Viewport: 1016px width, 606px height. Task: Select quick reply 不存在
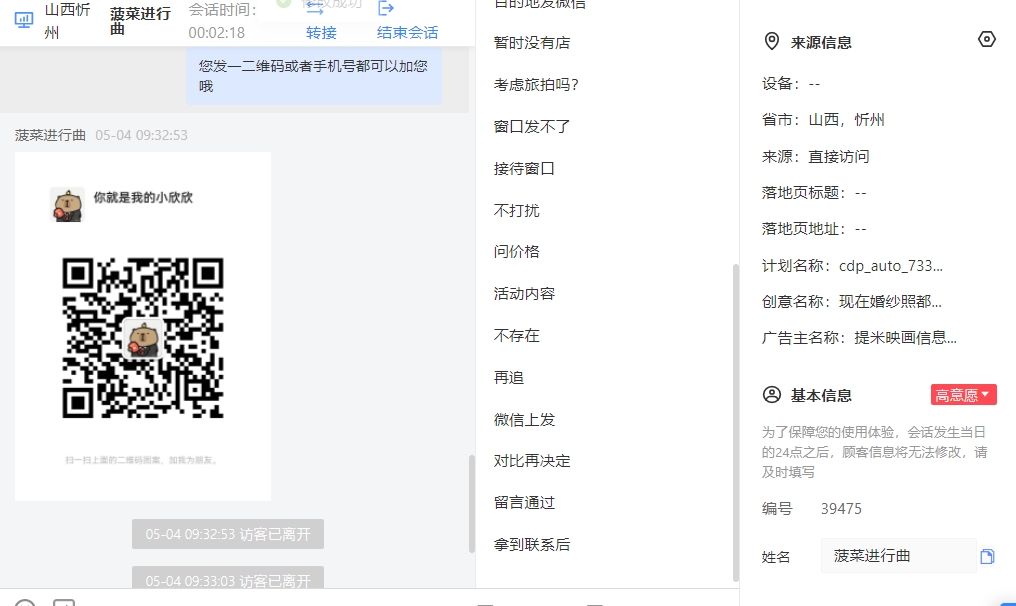[516, 335]
